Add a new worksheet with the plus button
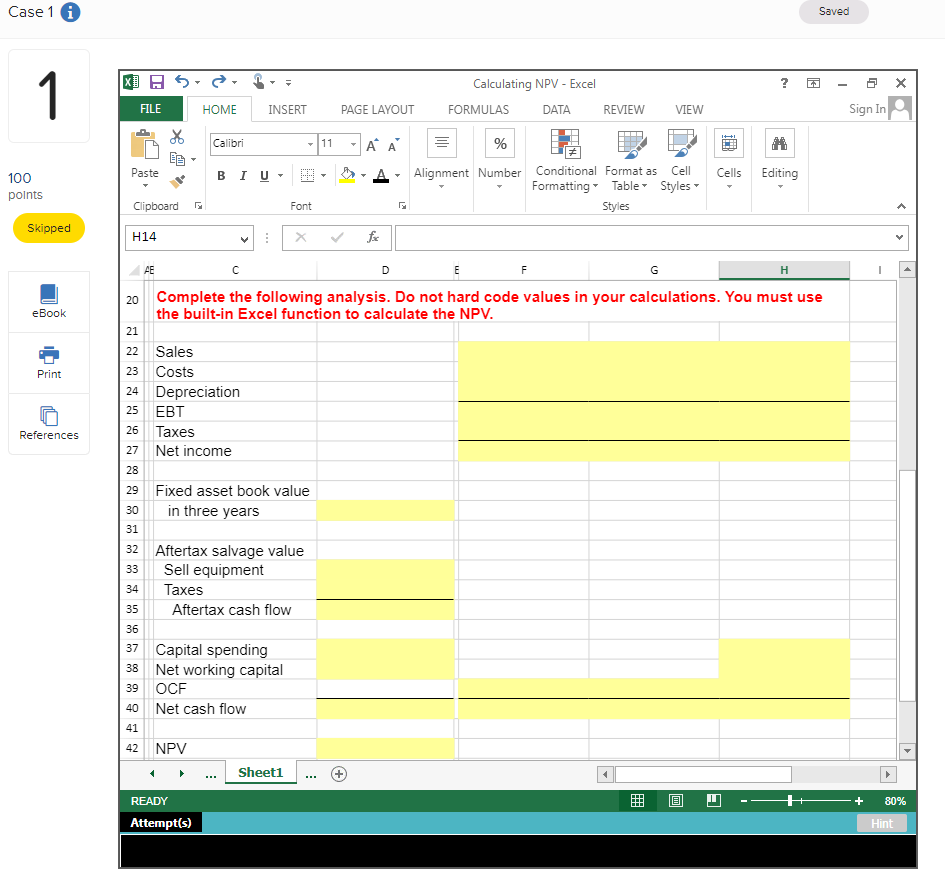This screenshot has height=889, width=945. click(x=338, y=773)
